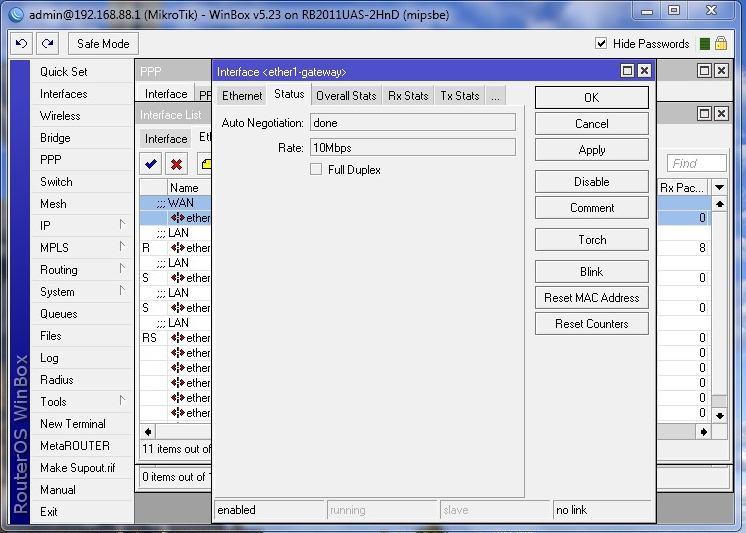Screen dimensions: 746x533
Task: Close the PPP window
Action: [x=721, y=71]
